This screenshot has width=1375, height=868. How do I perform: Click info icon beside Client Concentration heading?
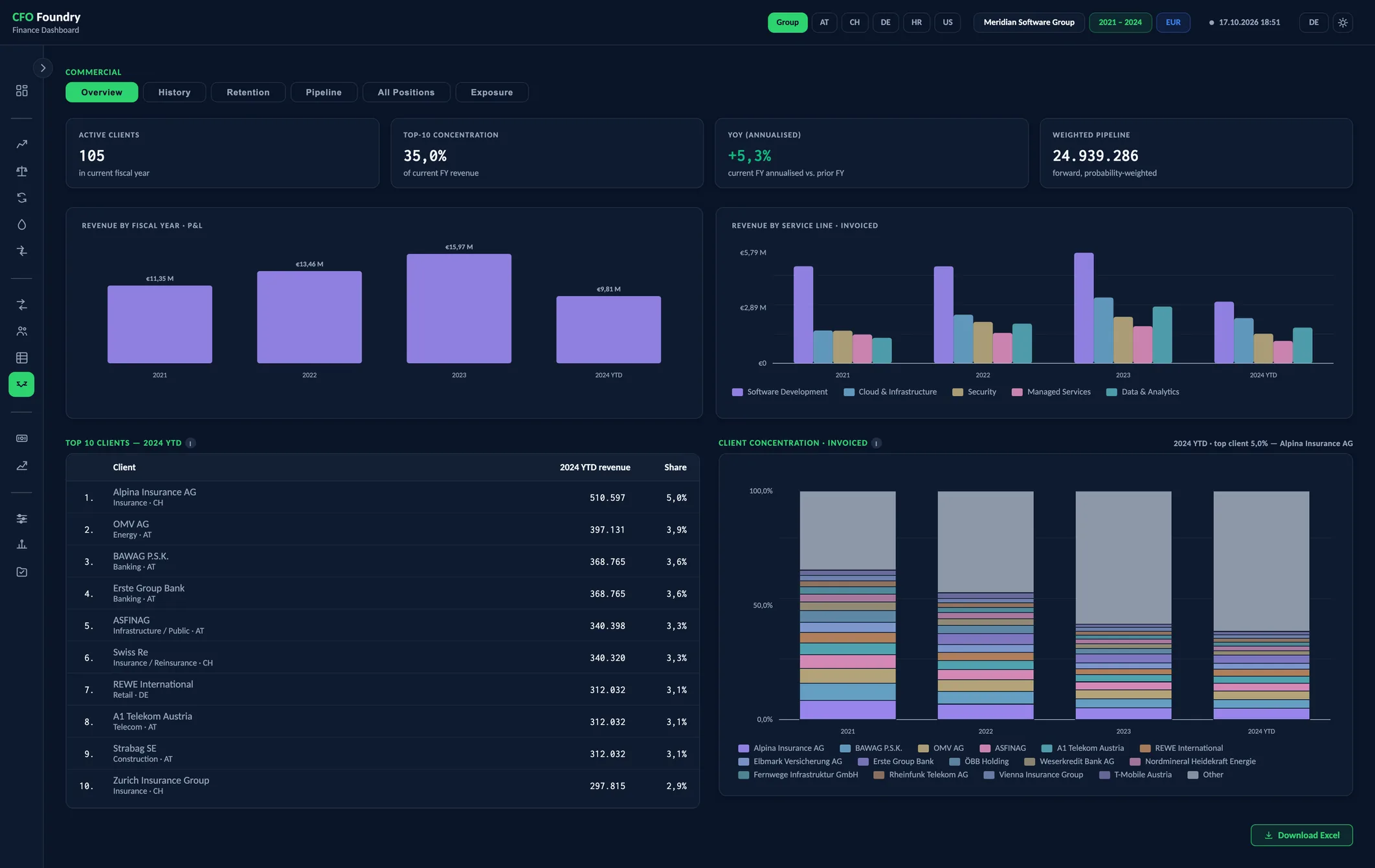click(876, 443)
